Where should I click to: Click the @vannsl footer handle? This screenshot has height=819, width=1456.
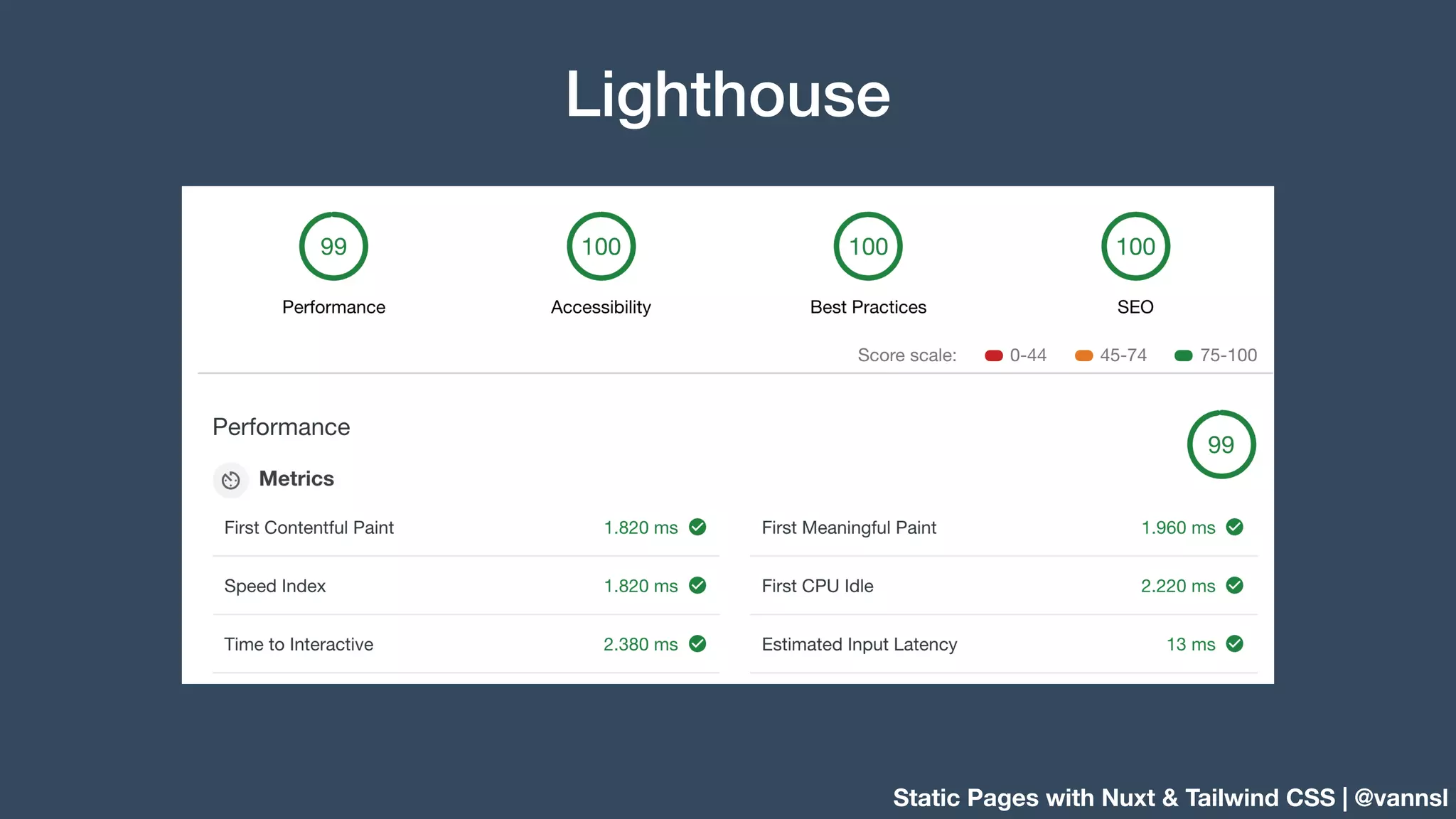click(x=1401, y=798)
